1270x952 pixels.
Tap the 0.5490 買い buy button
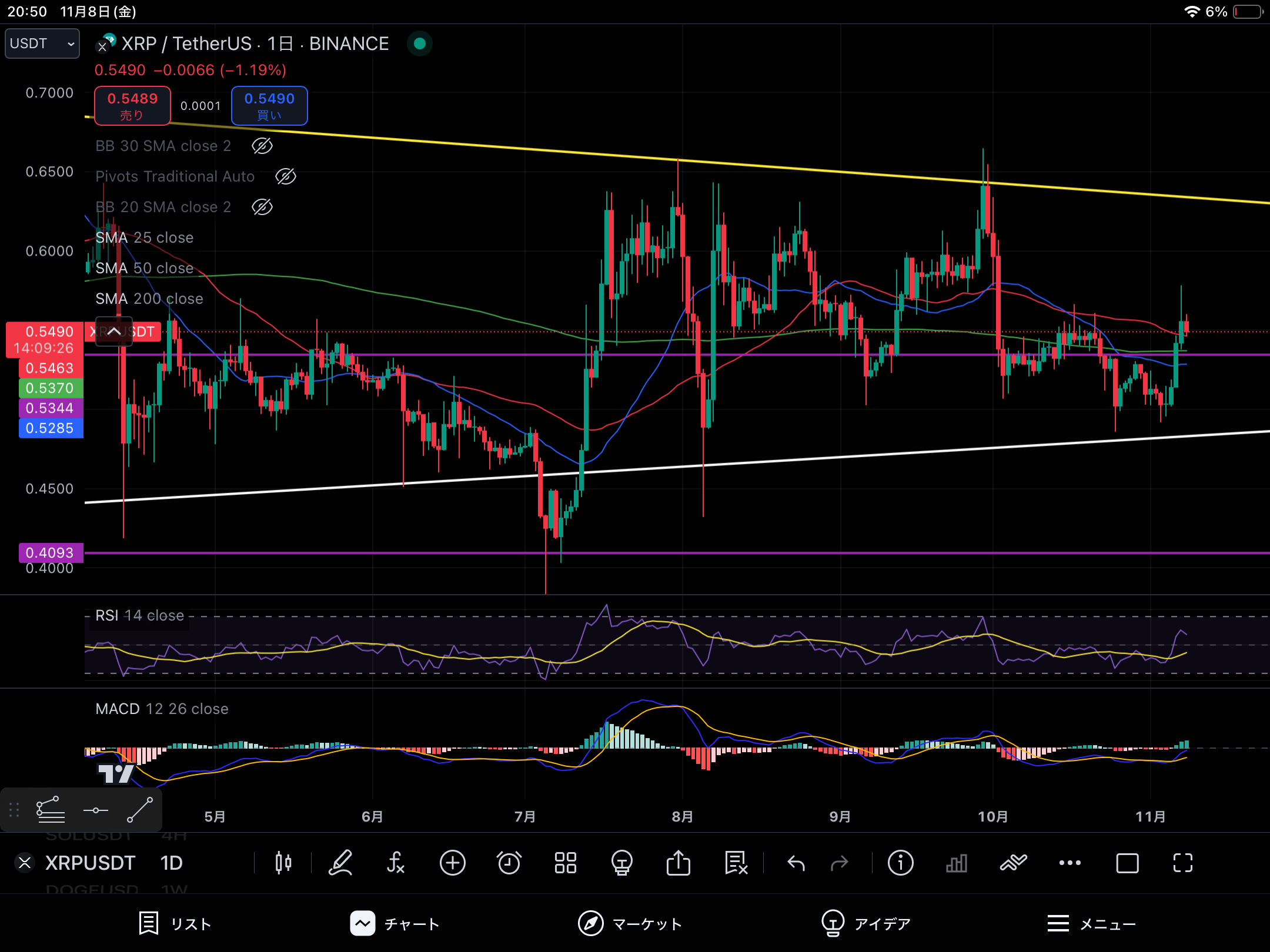(269, 106)
